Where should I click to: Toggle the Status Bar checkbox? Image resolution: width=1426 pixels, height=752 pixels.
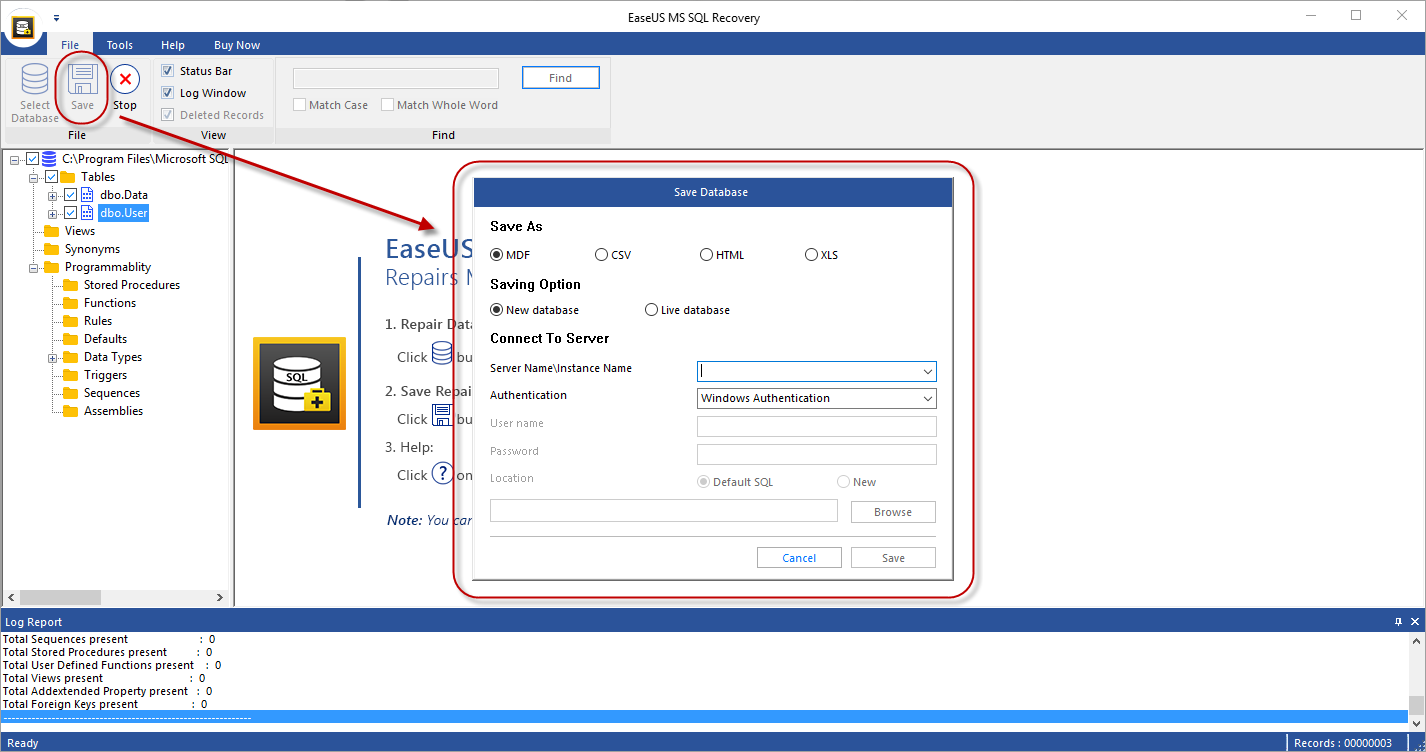(x=168, y=71)
